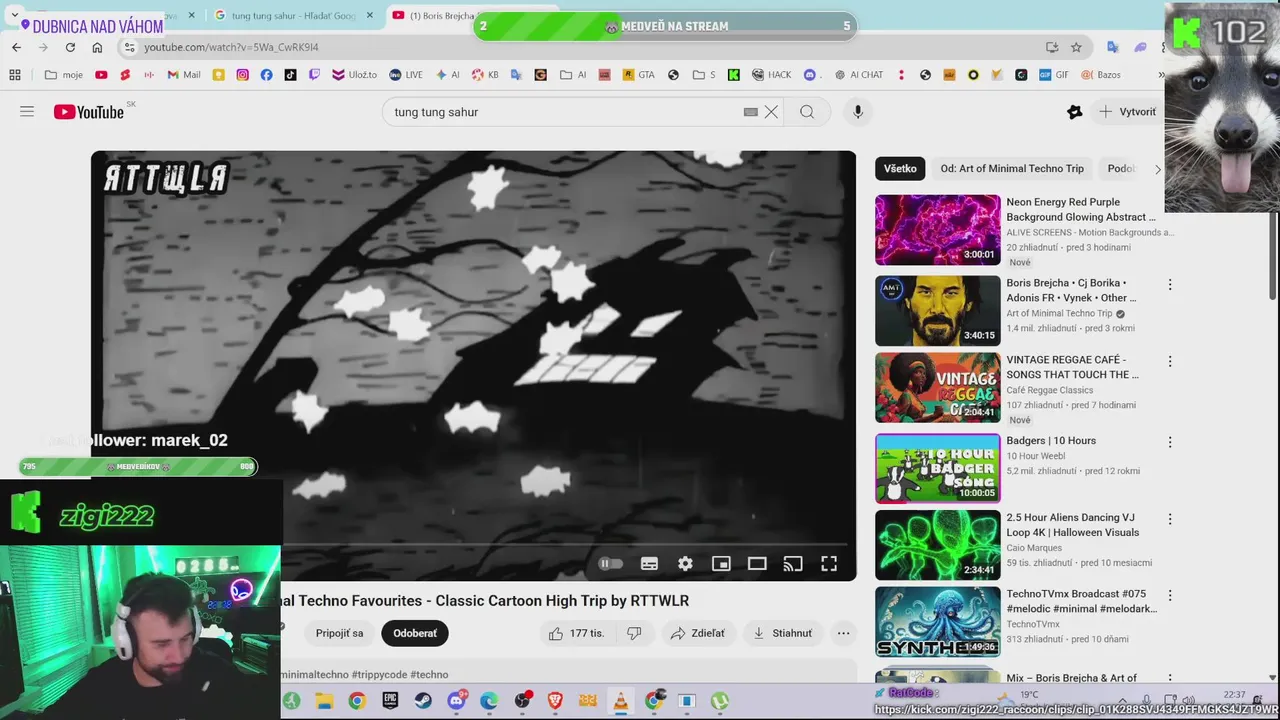
Task: Open Epic Games Launcher from taskbar
Action: (x=390, y=701)
